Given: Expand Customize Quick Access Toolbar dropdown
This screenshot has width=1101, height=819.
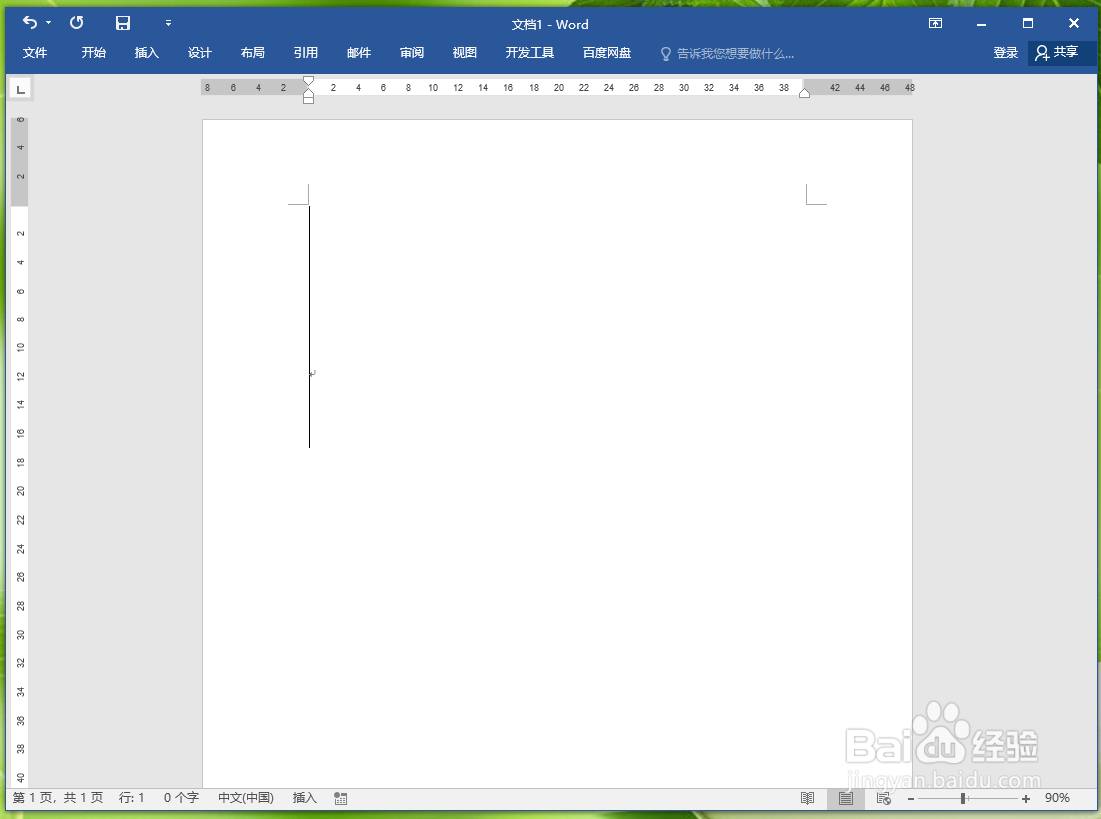Looking at the screenshot, I should (169, 23).
